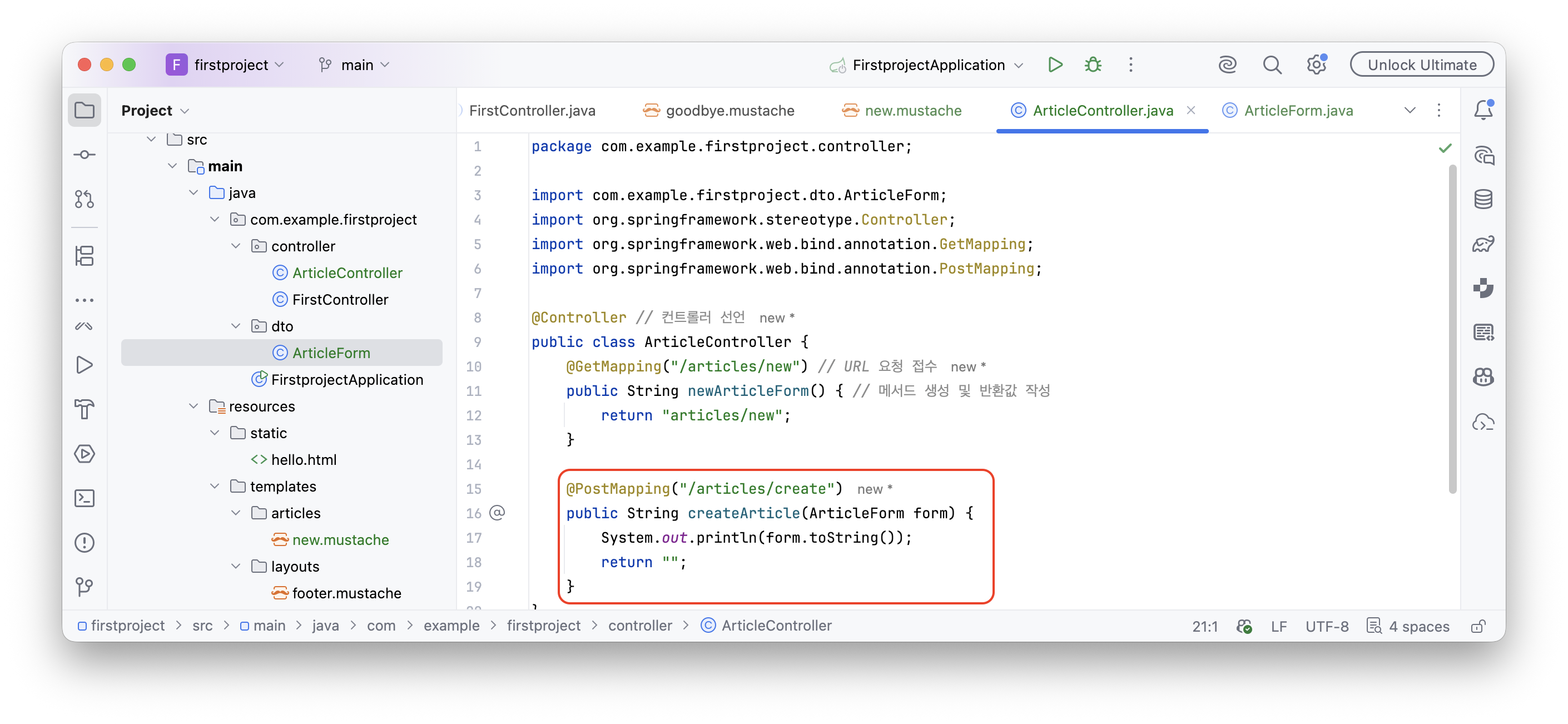Open the Problems tool window icon
The height and width of the screenshot is (724, 1568).
coord(85,543)
